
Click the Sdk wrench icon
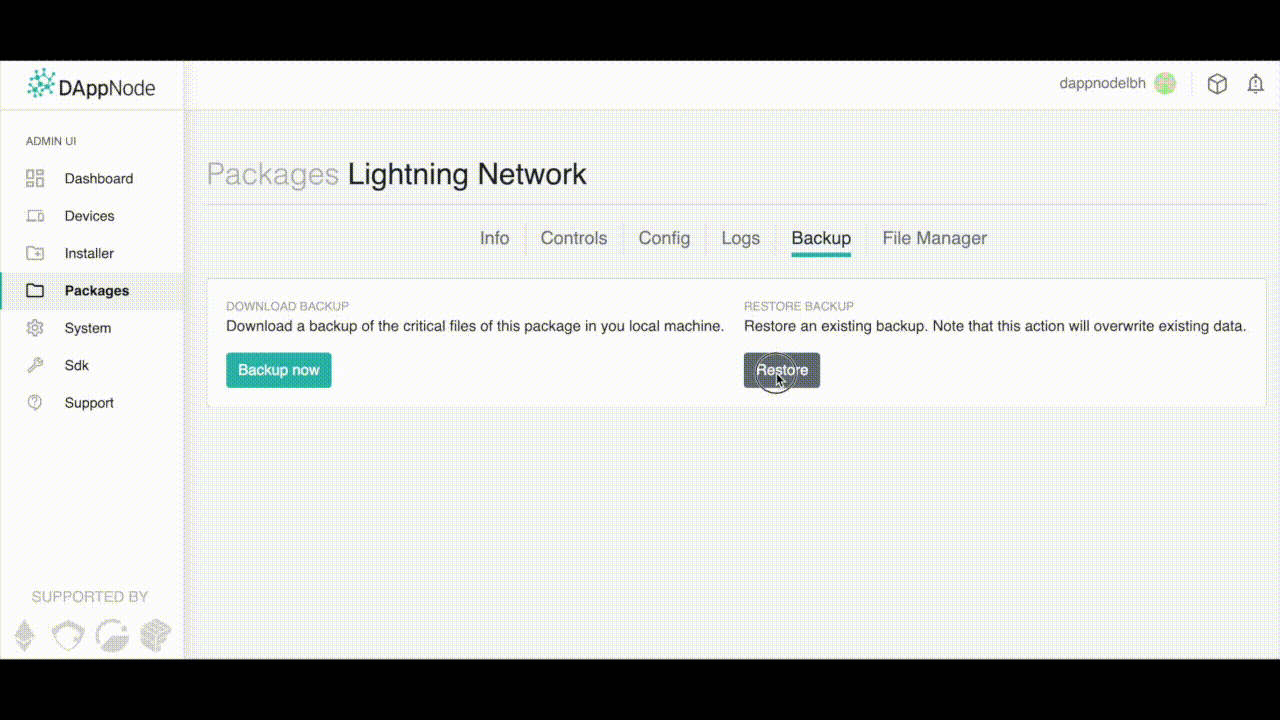click(35, 365)
